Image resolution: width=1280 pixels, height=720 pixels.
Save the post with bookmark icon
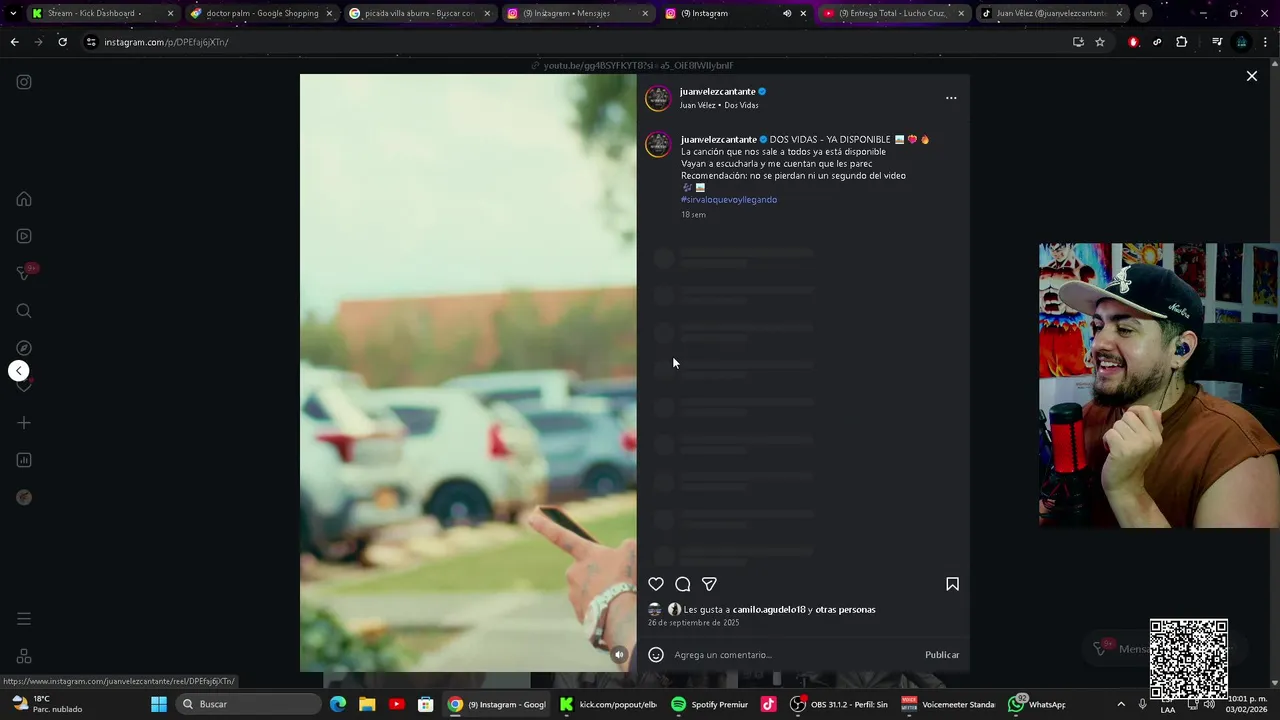coord(952,584)
